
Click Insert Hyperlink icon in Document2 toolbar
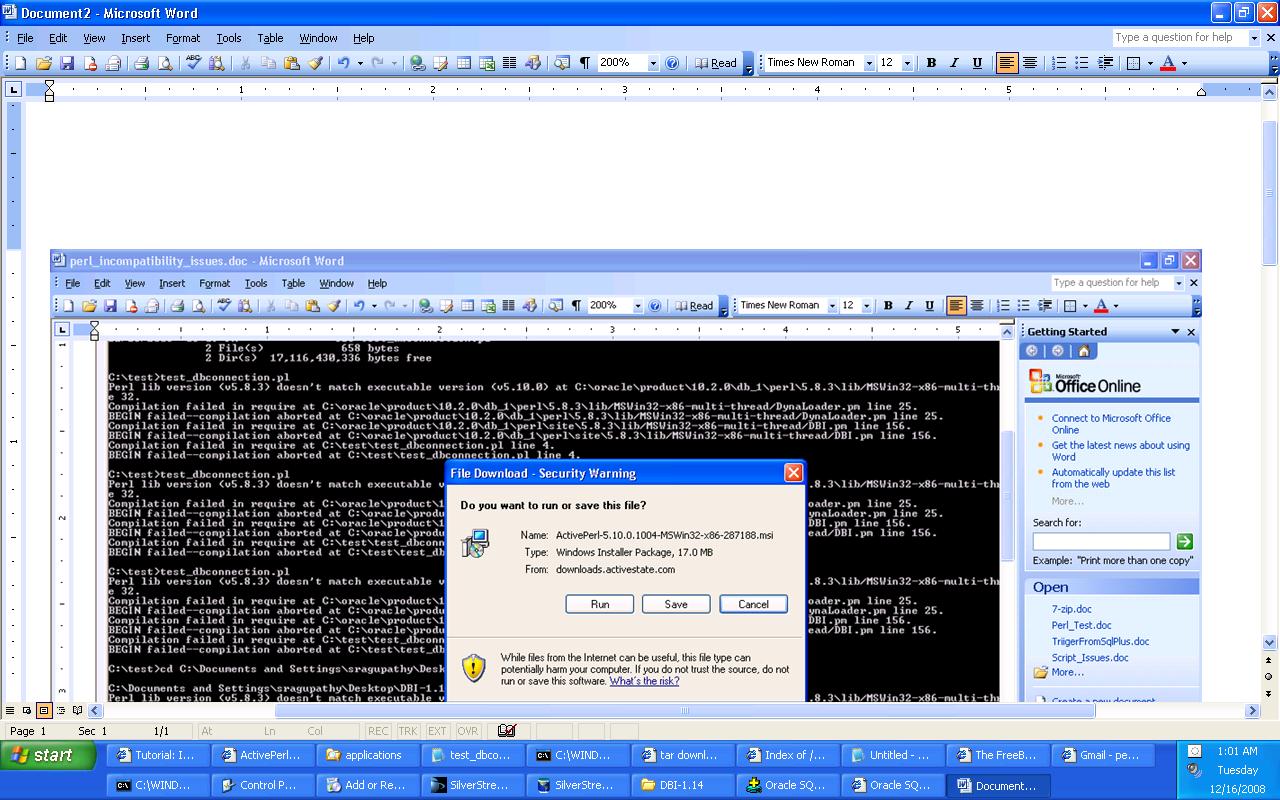pos(417,63)
